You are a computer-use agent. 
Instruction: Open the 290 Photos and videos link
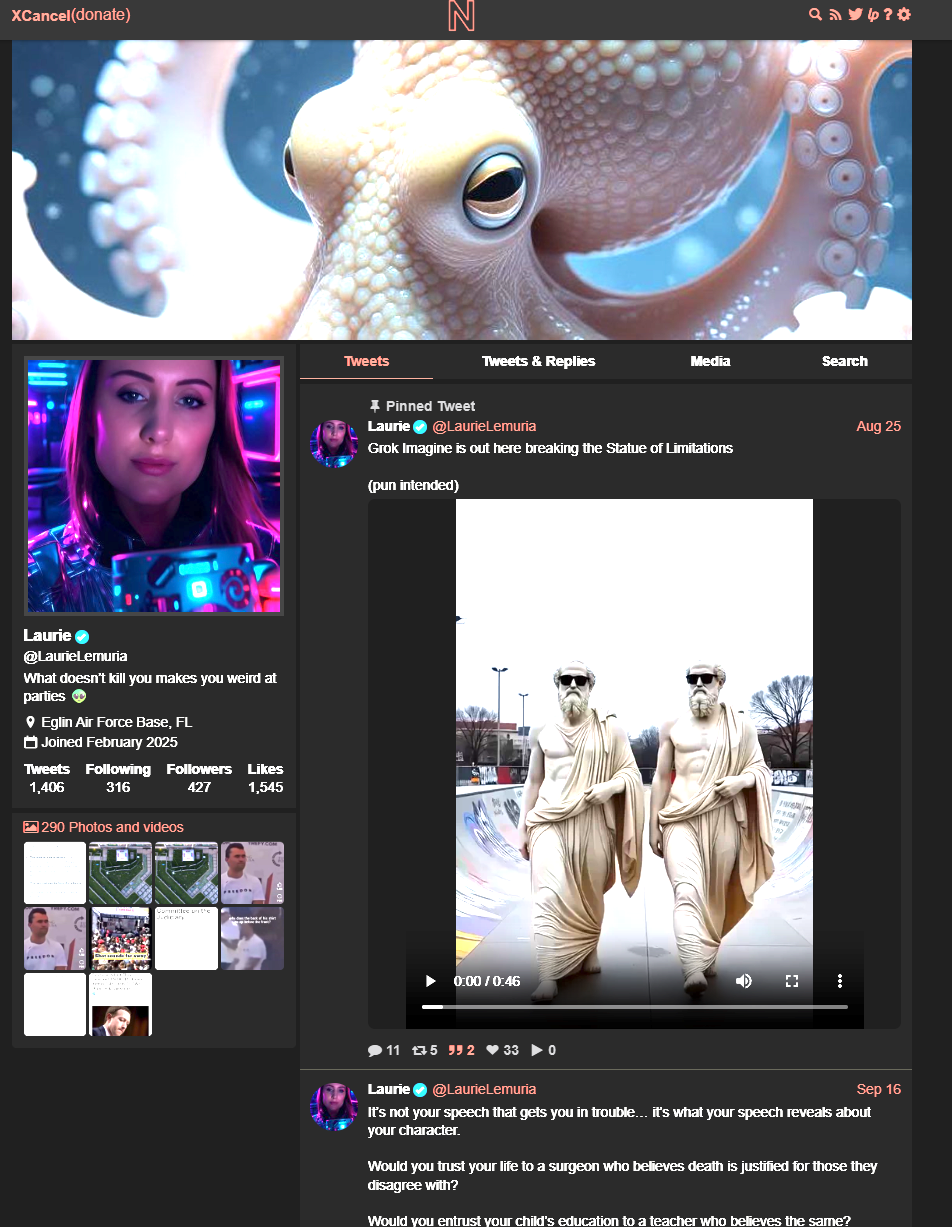pos(104,827)
